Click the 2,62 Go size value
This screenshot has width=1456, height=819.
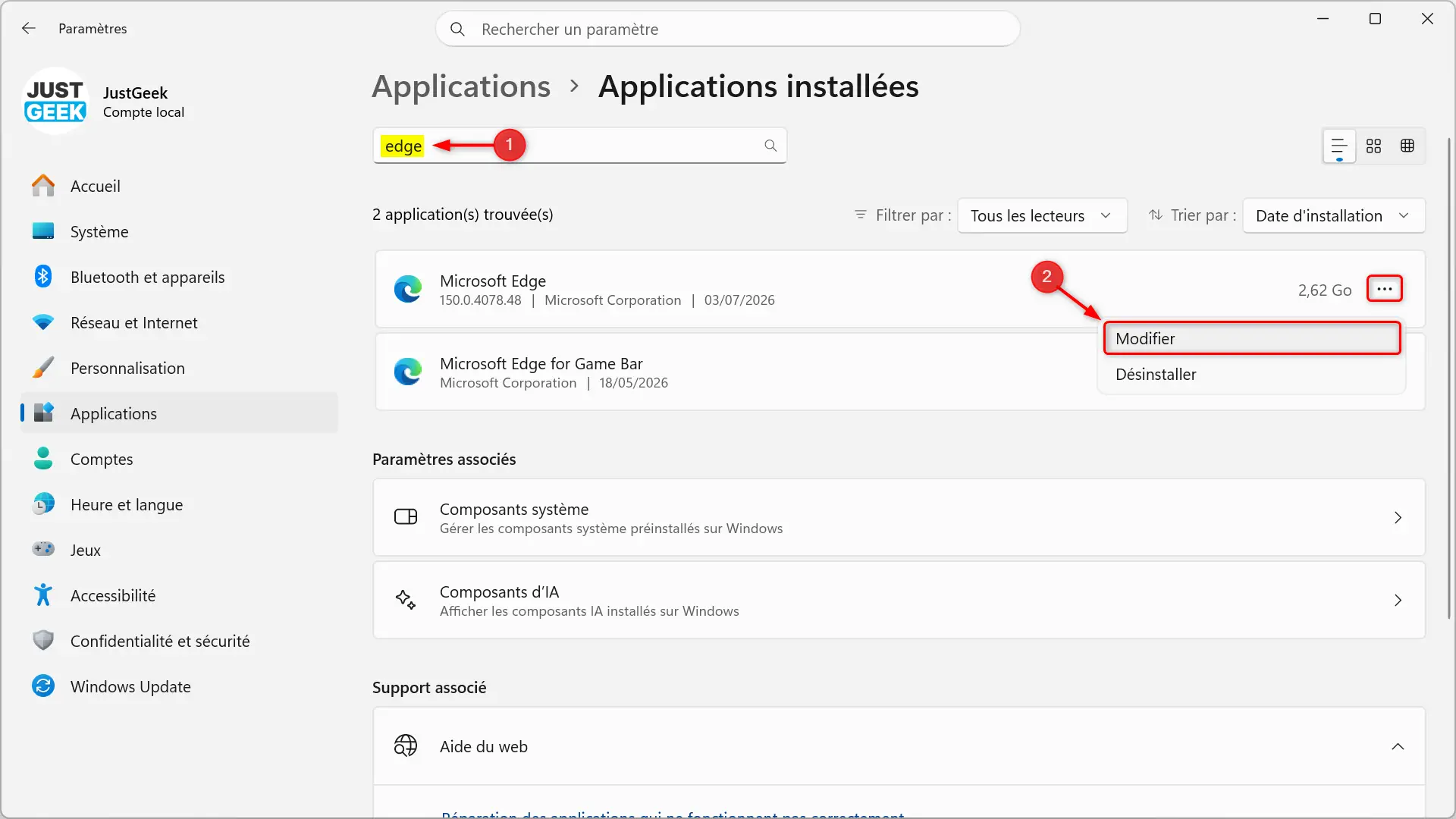[x=1325, y=290]
